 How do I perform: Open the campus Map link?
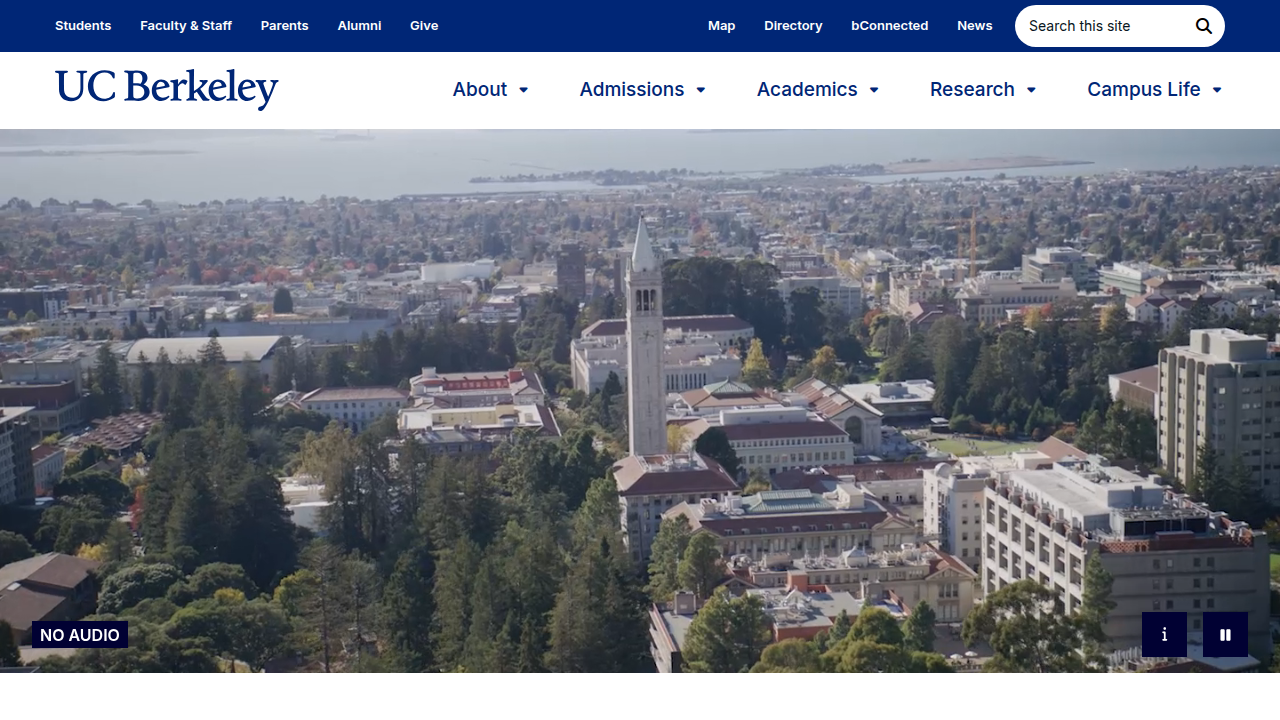pyautogui.click(x=722, y=26)
